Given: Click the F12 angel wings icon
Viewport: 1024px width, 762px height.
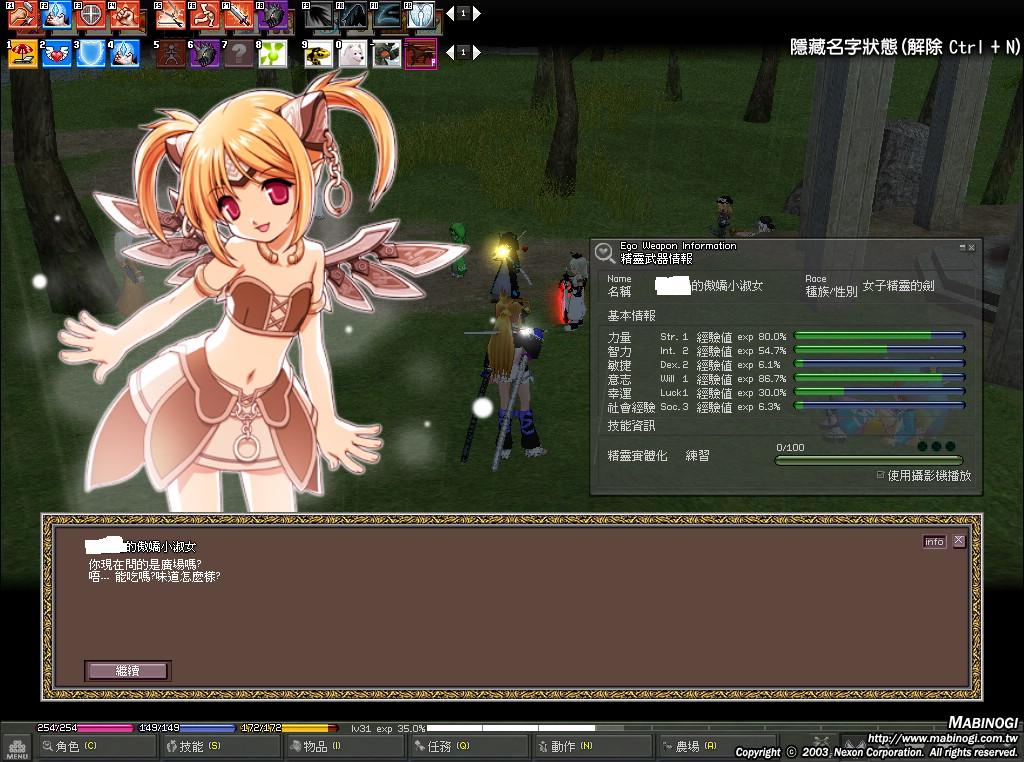Looking at the screenshot, I should click(x=421, y=15).
